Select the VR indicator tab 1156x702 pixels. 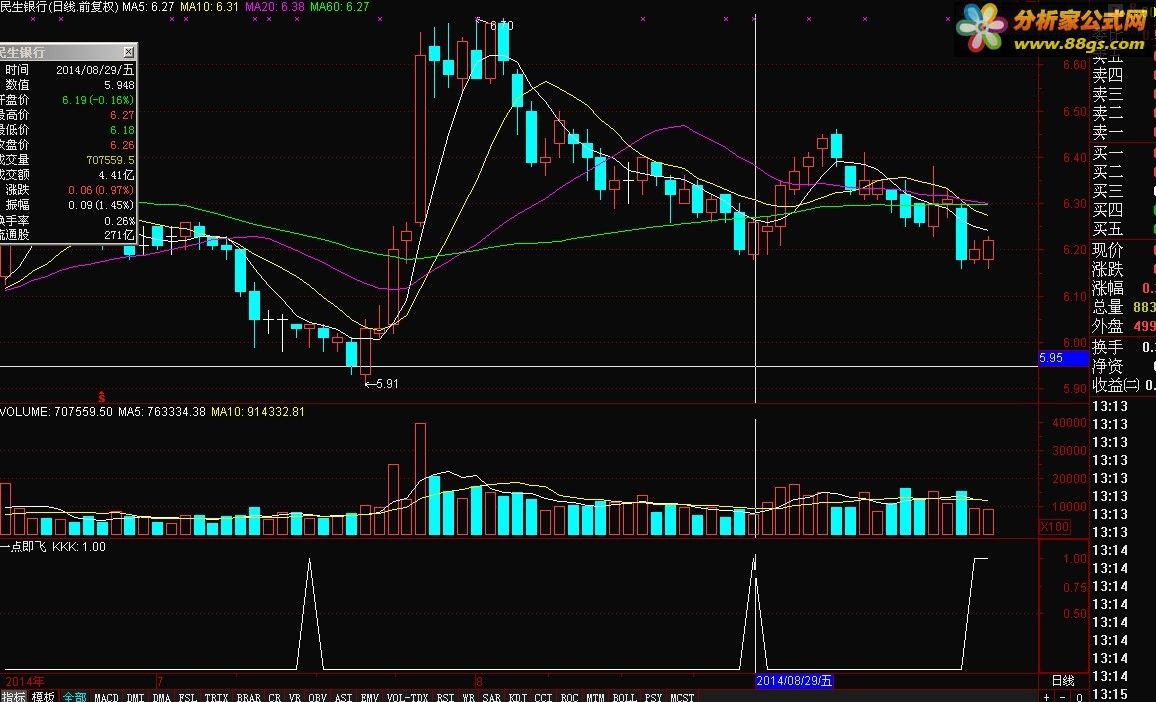coord(295,697)
